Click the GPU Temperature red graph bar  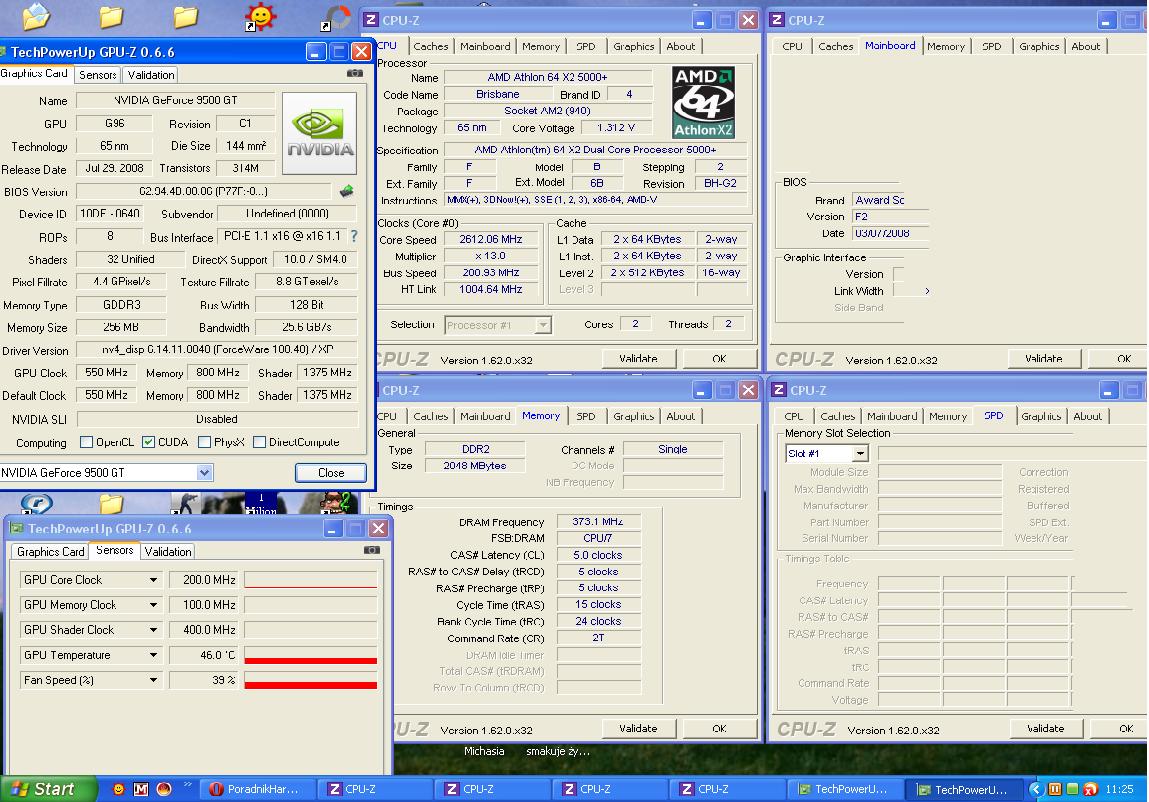pyautogui.click(x=311, y=661)
